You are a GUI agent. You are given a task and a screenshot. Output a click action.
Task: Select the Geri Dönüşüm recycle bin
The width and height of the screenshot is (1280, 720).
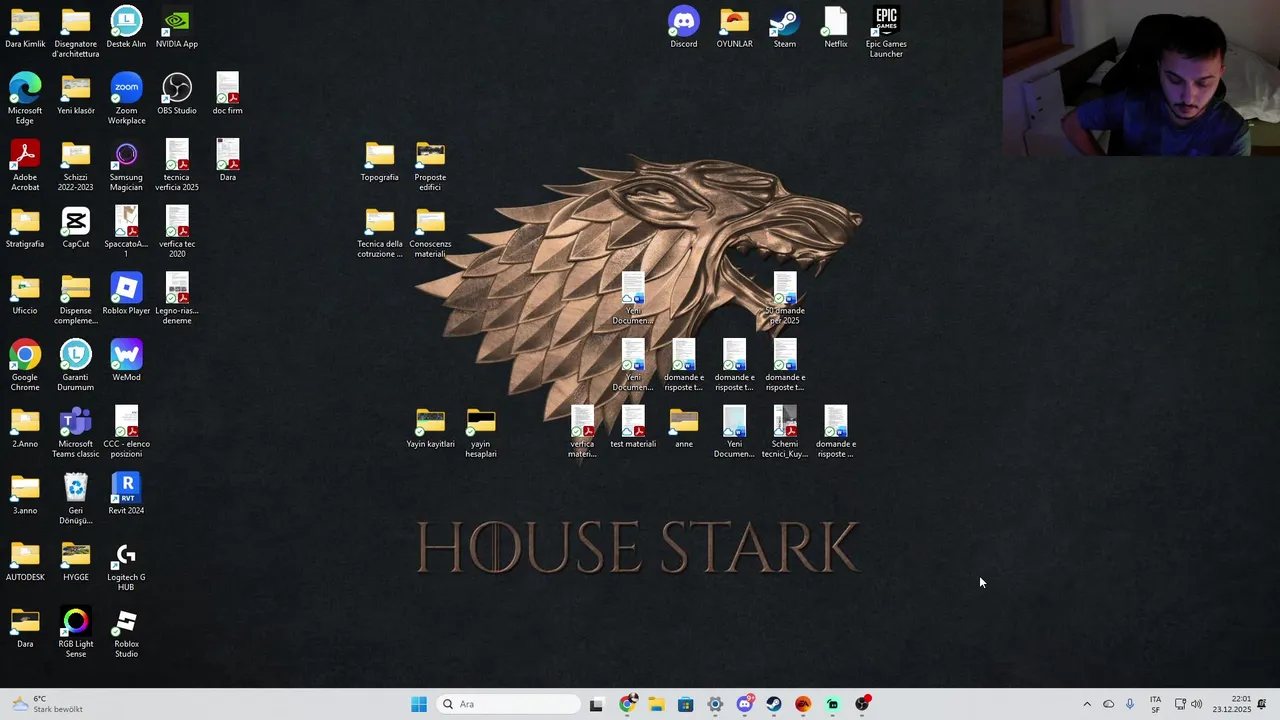tap(76, 498)
